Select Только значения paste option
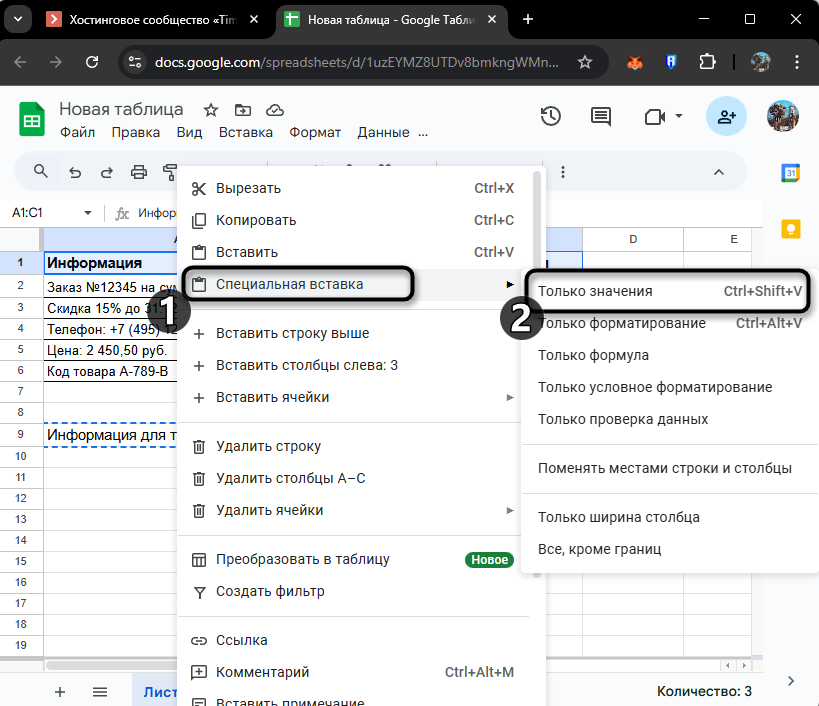Image resolution: width=819 pixels, height=706 pixels. click(670, 291)
